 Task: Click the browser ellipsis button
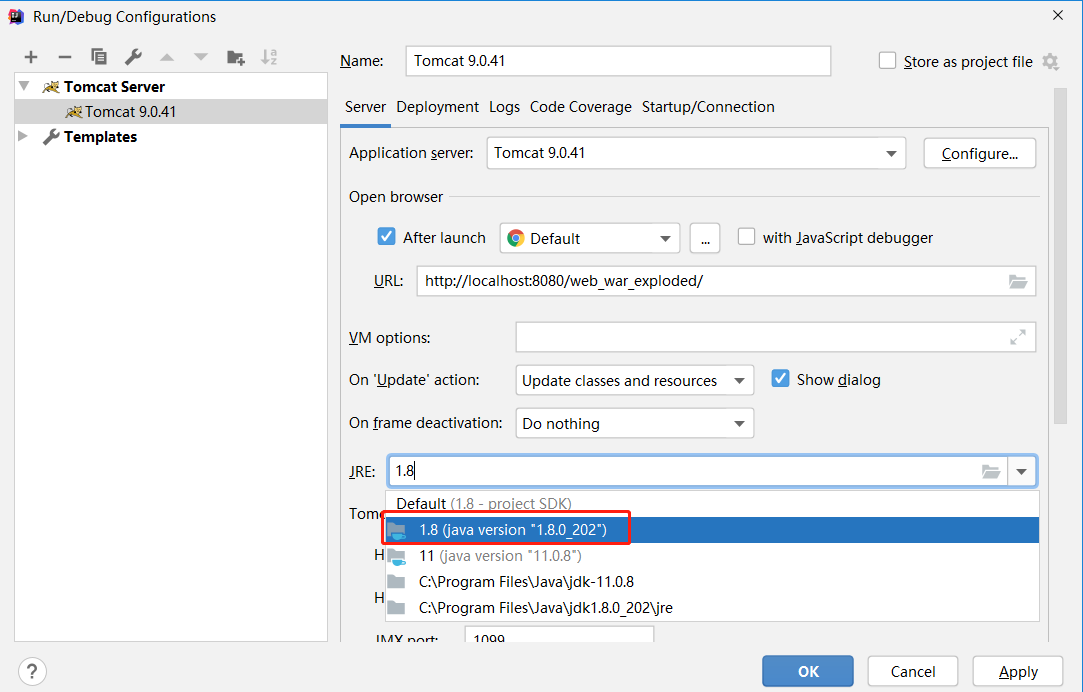click(705, 239)
